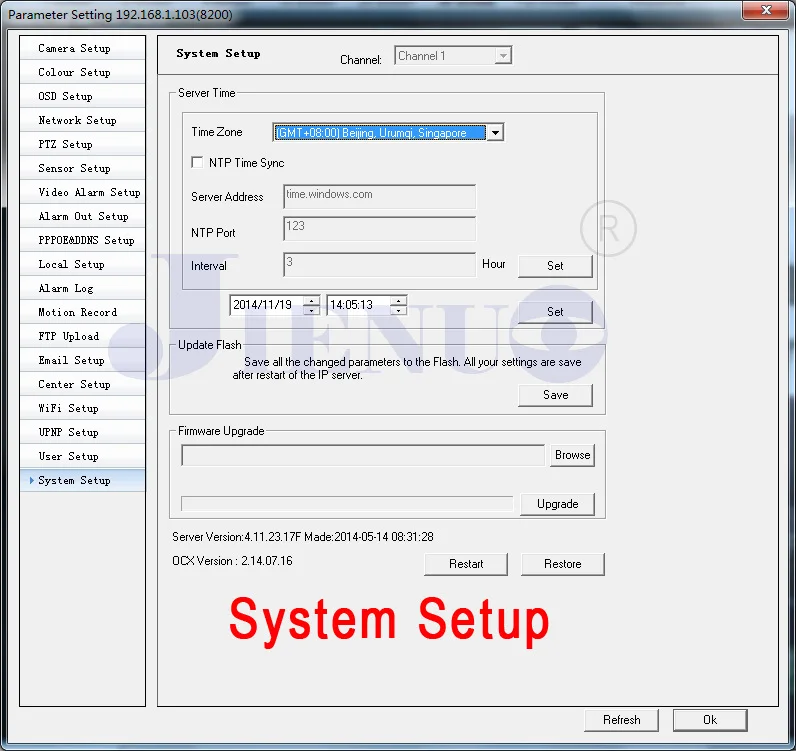Click the date field 2014/11/19
Screen dimensions: 796x751
[x=267, y=305]
